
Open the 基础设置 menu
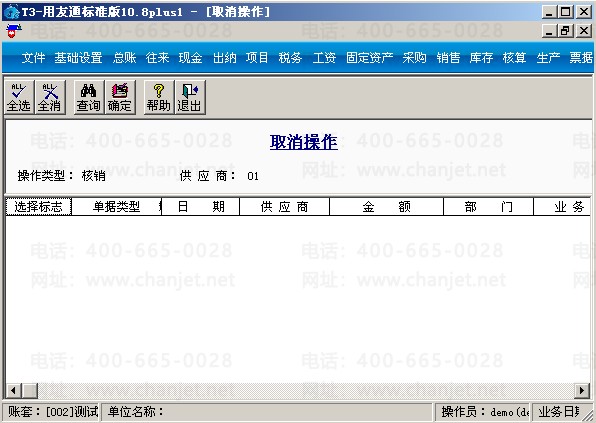(x=78, y=58)
